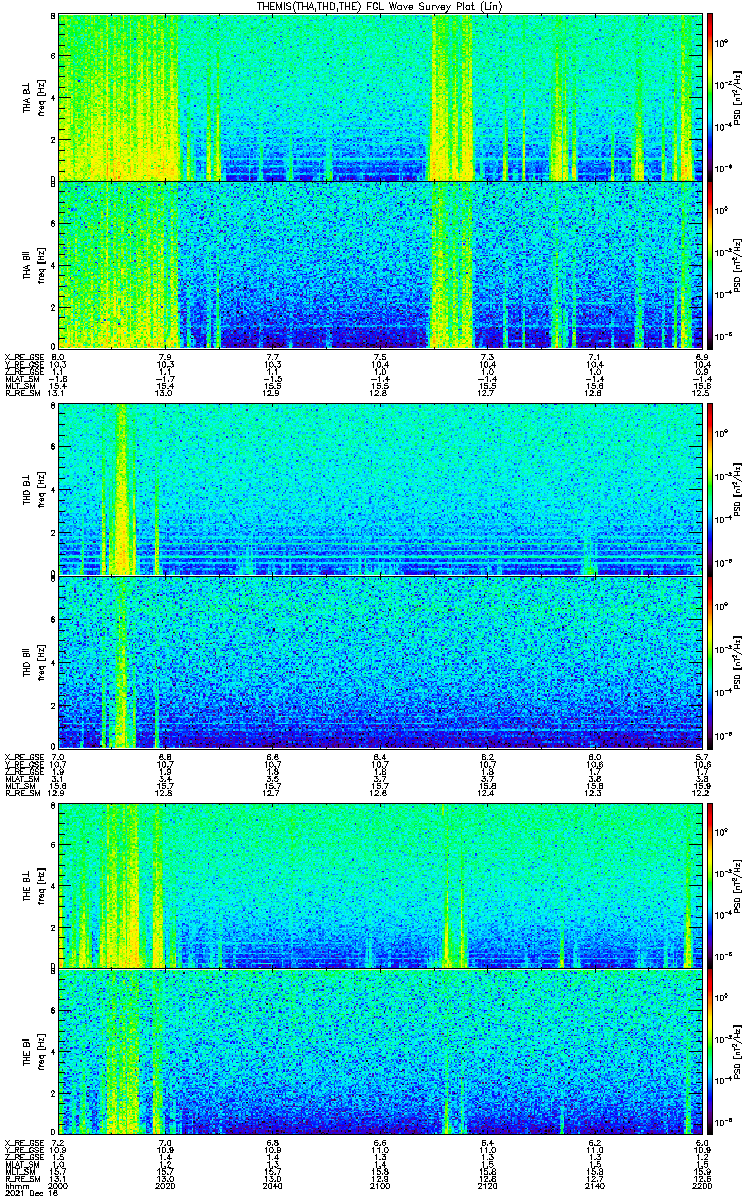Click the 'THA B⊥ freq [Hz]' axis label
750x1200 pixels.
32,97
